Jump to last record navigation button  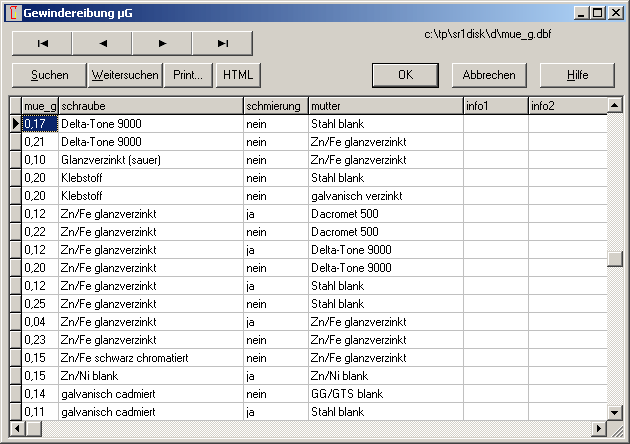tap(222, 43)
